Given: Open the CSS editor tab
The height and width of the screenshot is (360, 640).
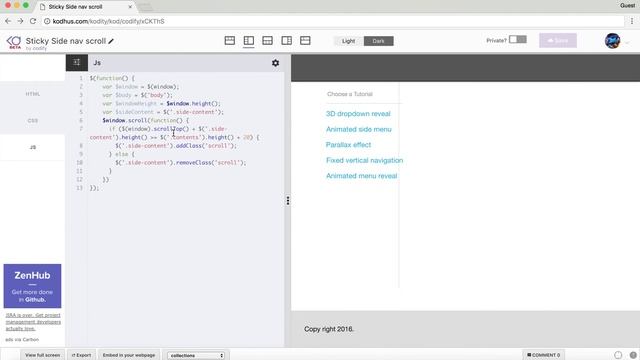Looking at the screenshot, I should (33, 121).
